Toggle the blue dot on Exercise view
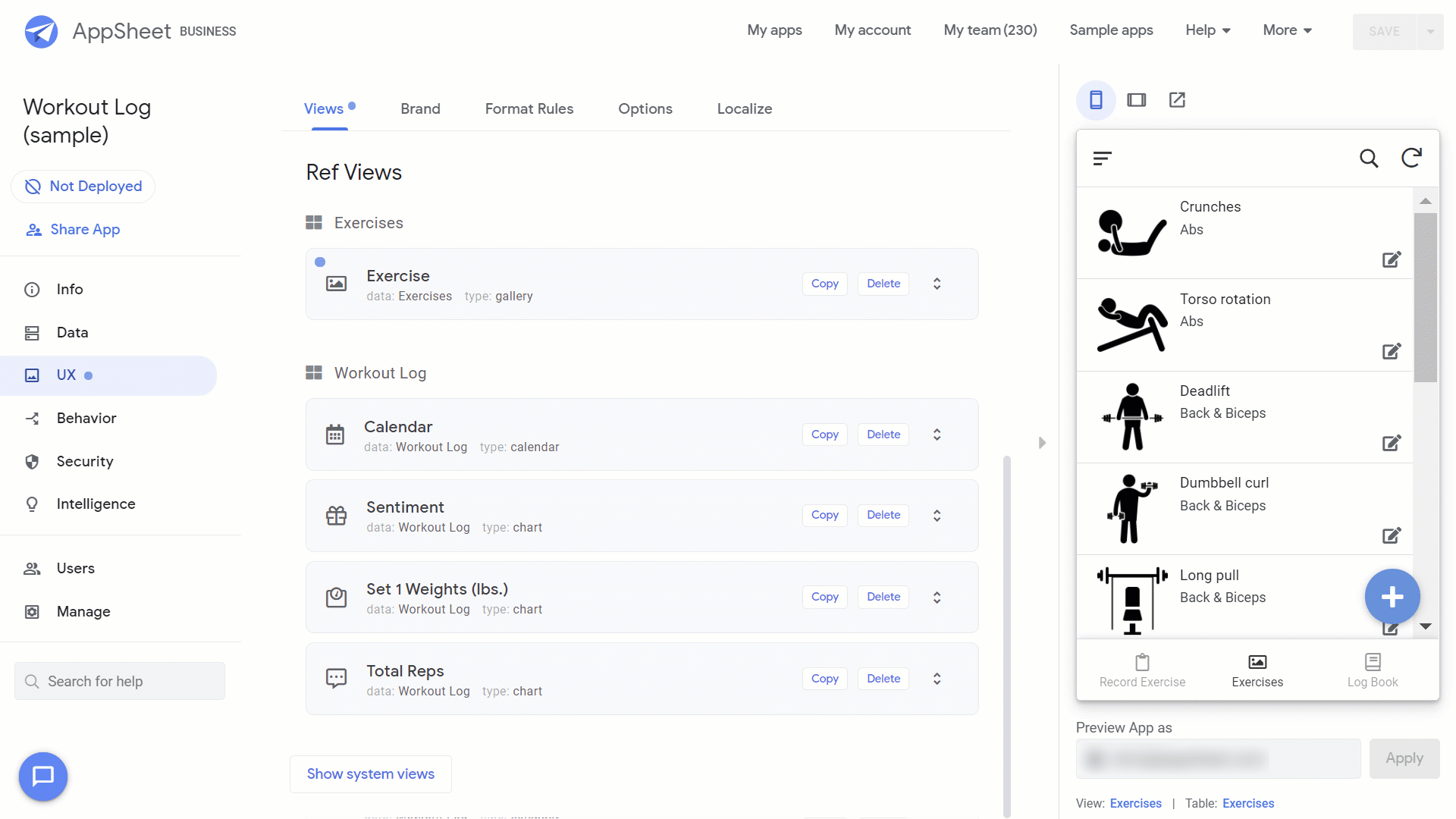Screen dimensions: 1456x819 [x=320, y=262]
